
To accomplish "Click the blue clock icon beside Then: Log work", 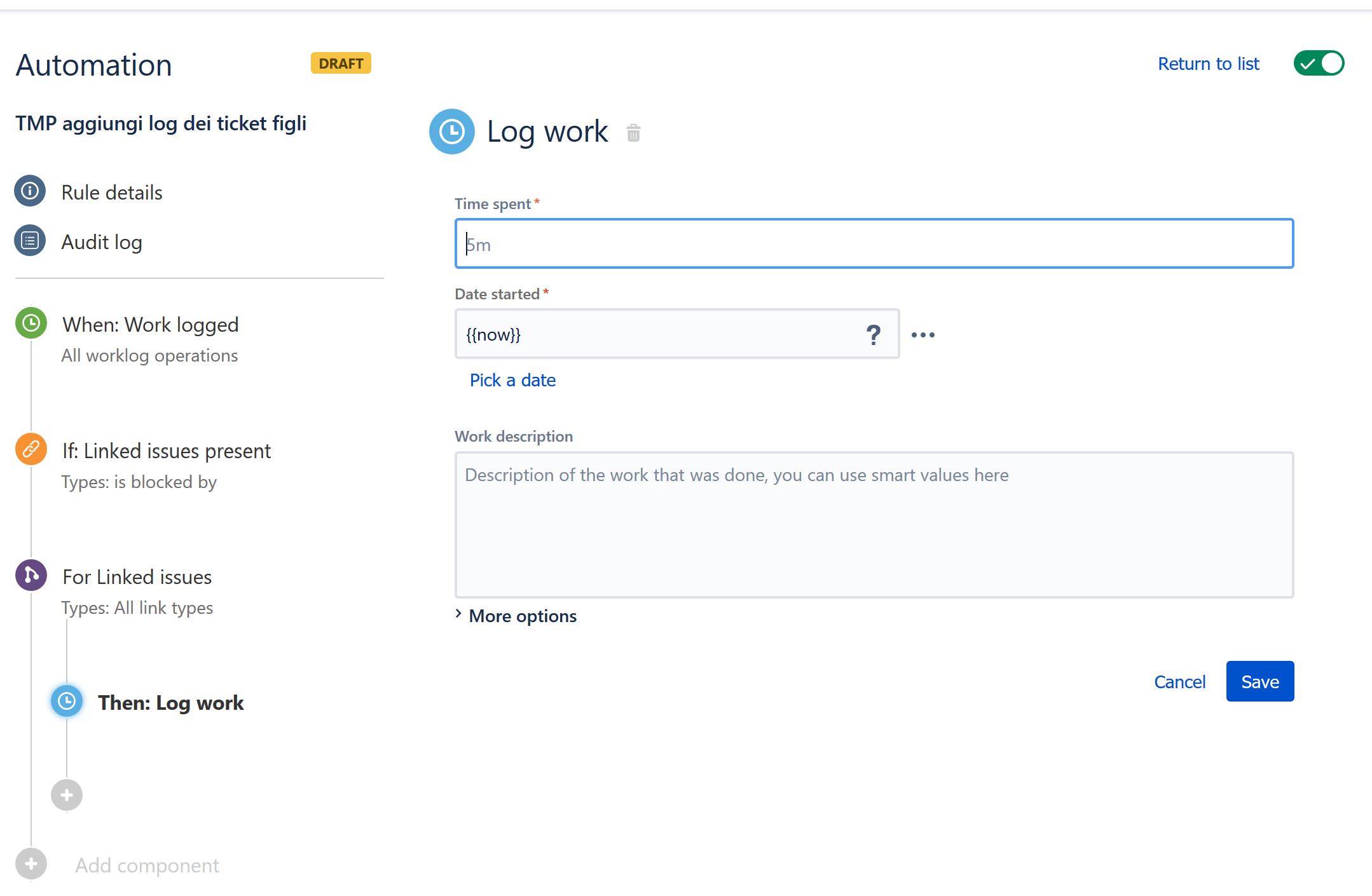I will tap(67, 701).
